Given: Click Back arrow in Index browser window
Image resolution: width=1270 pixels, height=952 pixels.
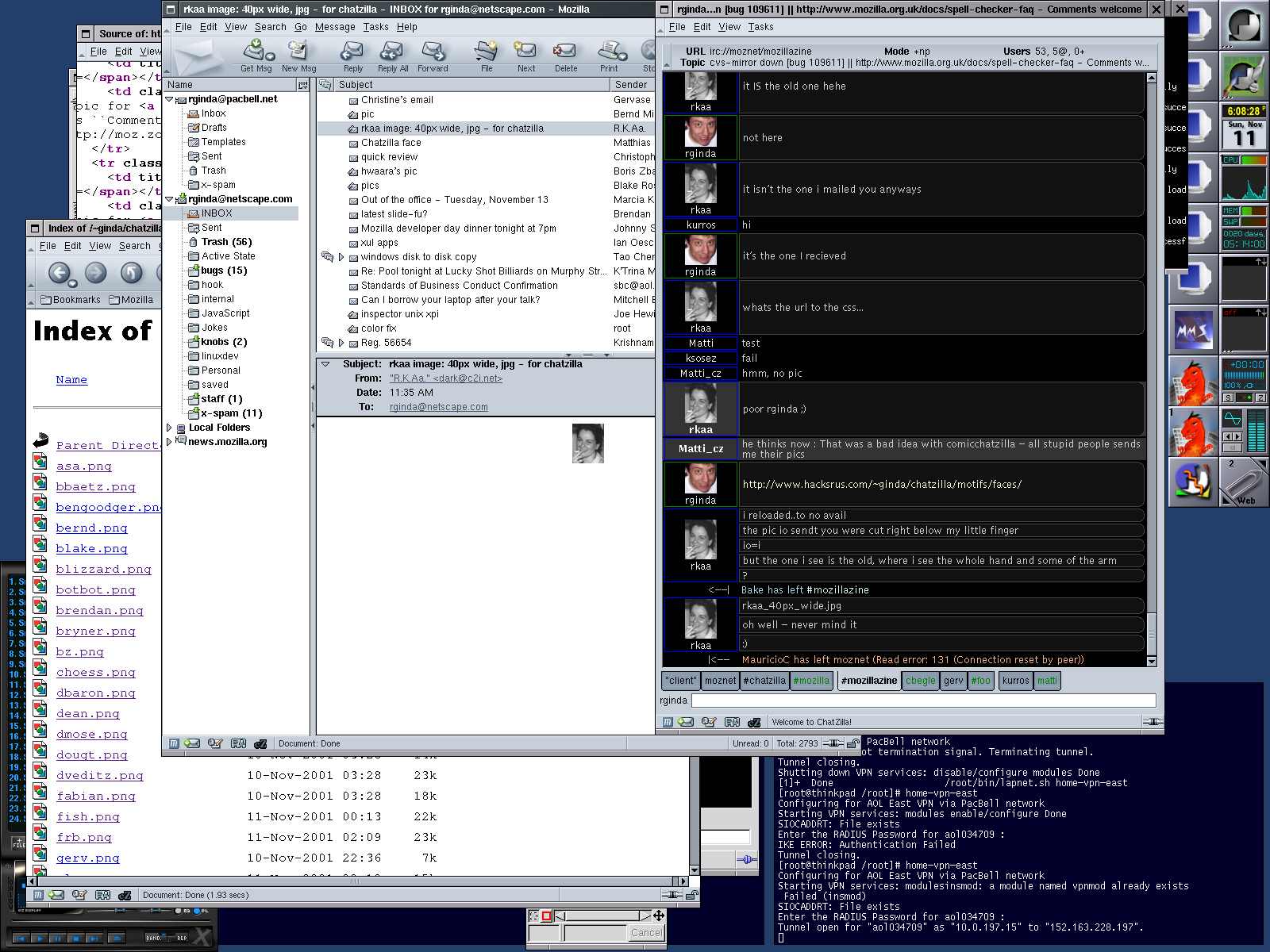Looking at the screenshot, I should tap(60, 274).
